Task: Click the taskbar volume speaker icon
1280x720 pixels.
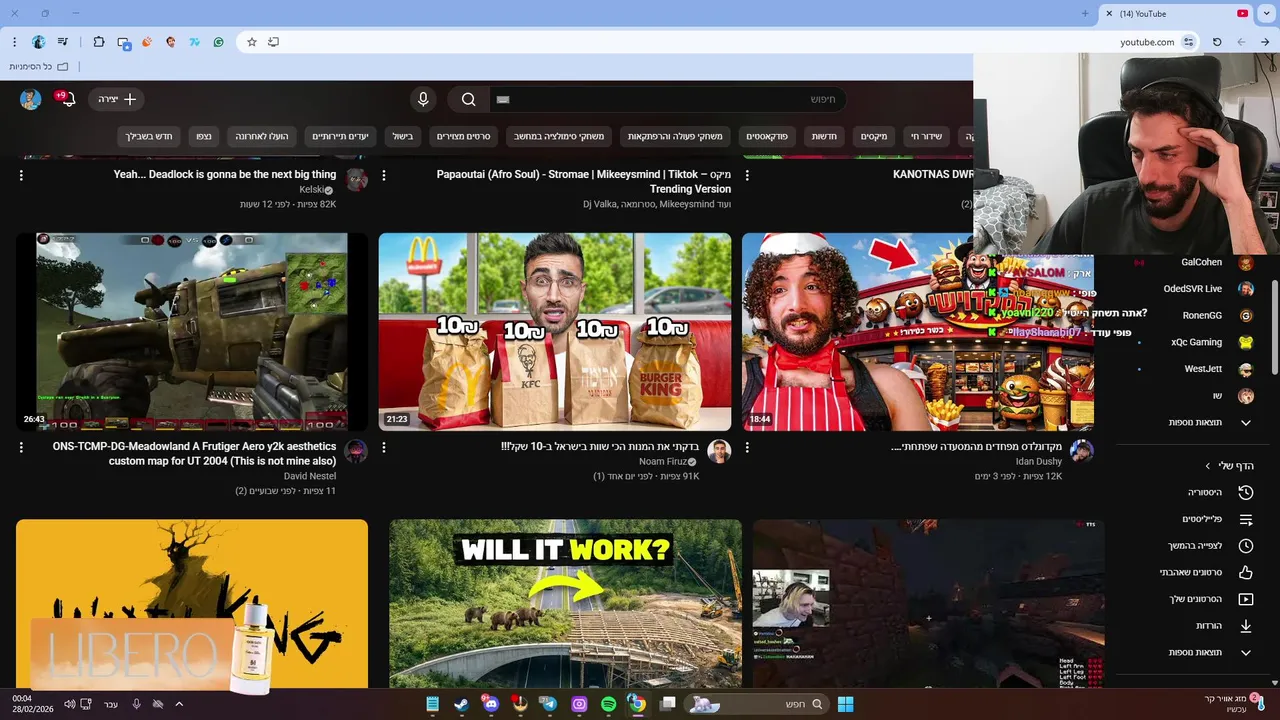Action: 70,704
